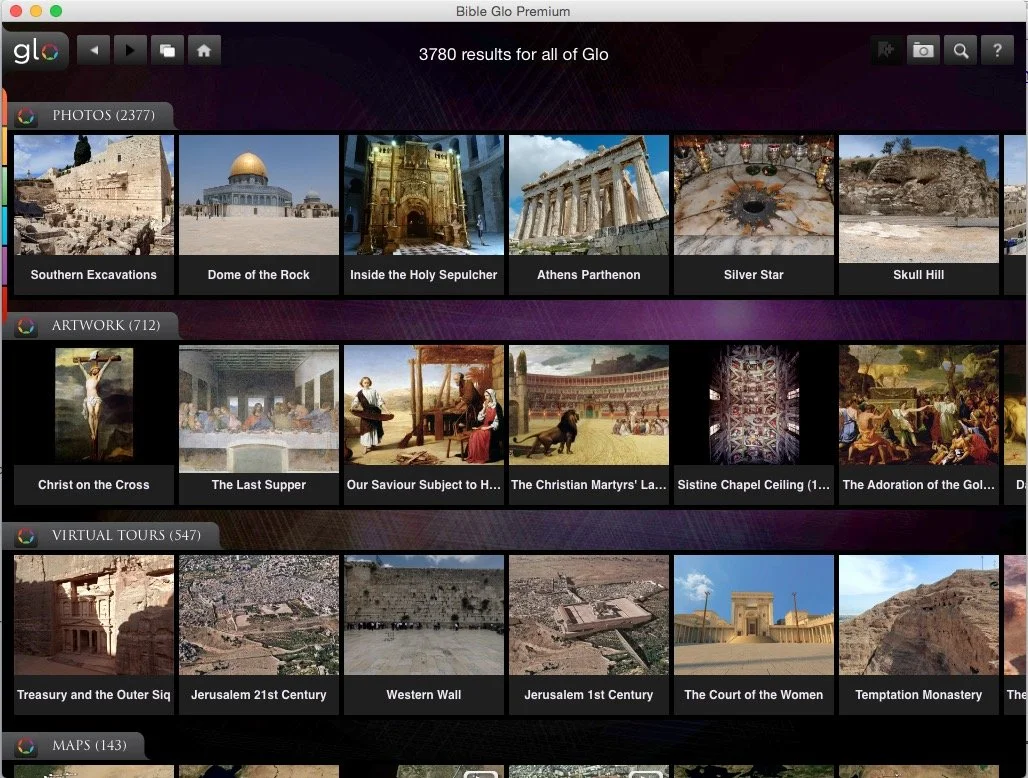Open help with the question mark icon
The width and height of the screenshot is (1028, 778).
point(997,50)
